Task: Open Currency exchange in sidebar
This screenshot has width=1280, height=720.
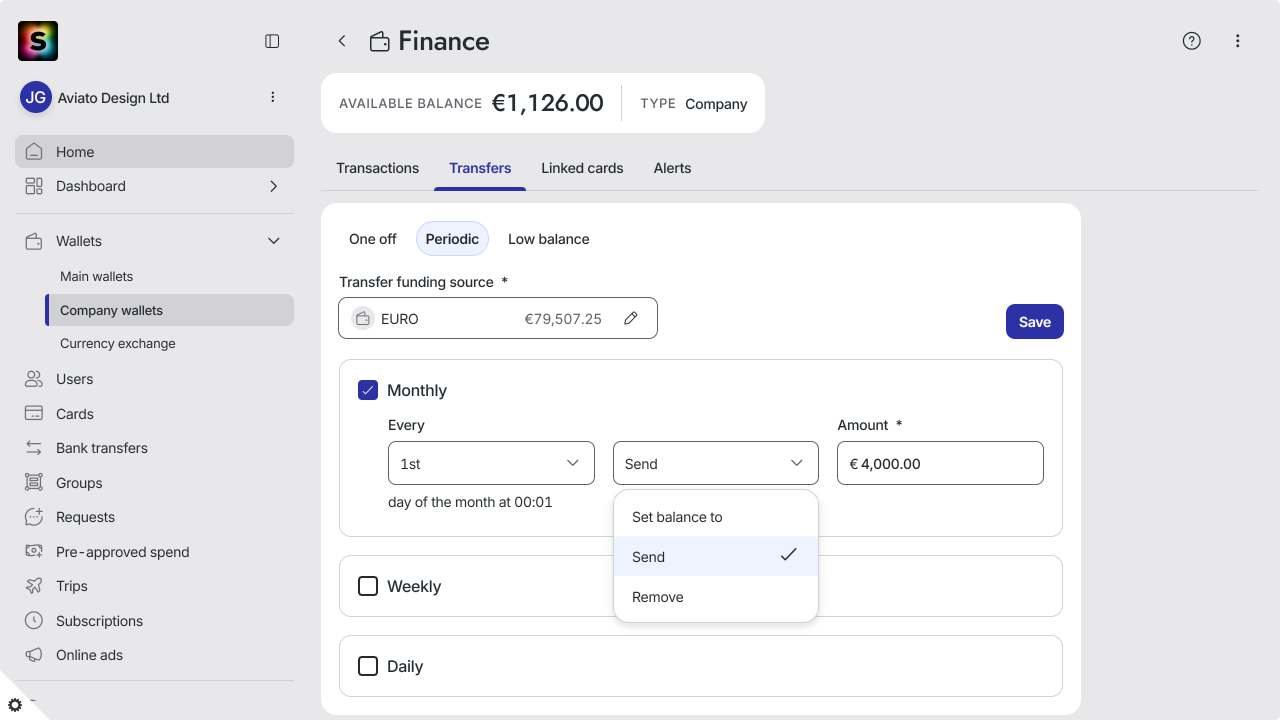Action: [170, 343]
